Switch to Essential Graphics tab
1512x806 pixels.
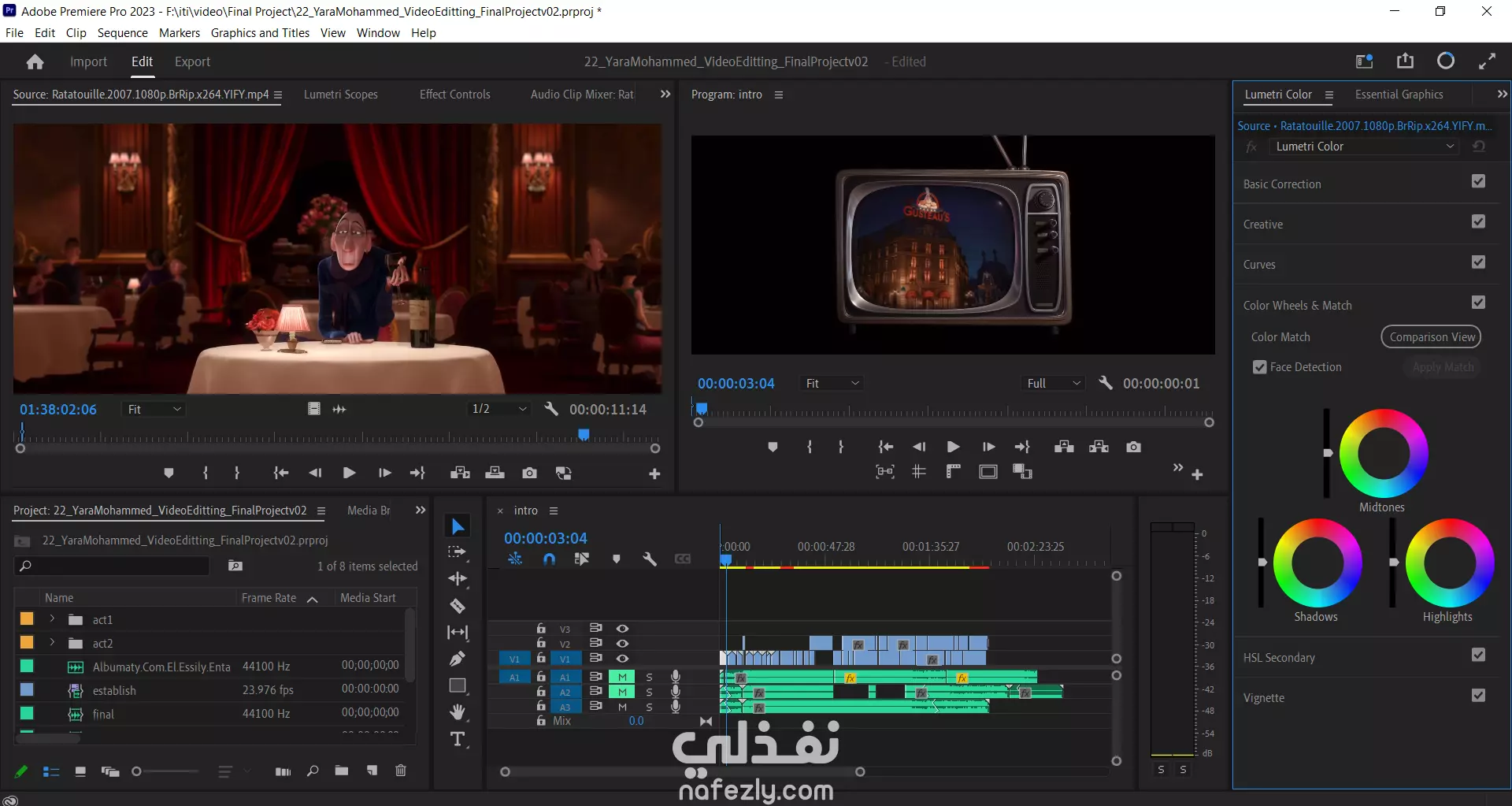coord(1399,95)
